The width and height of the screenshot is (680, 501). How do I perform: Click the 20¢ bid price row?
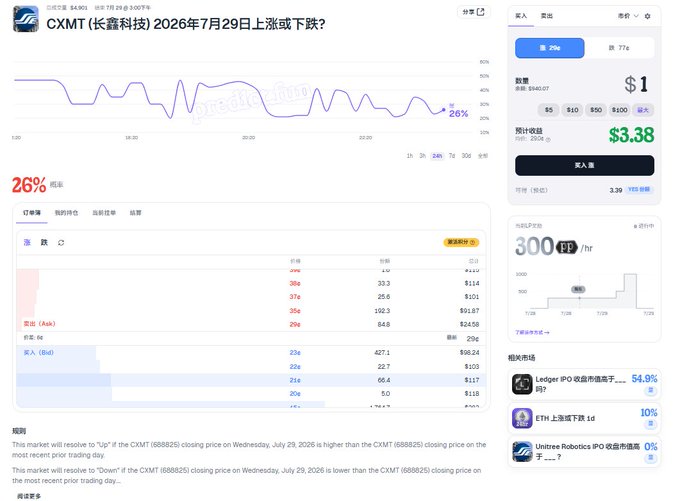pos(251,393)
